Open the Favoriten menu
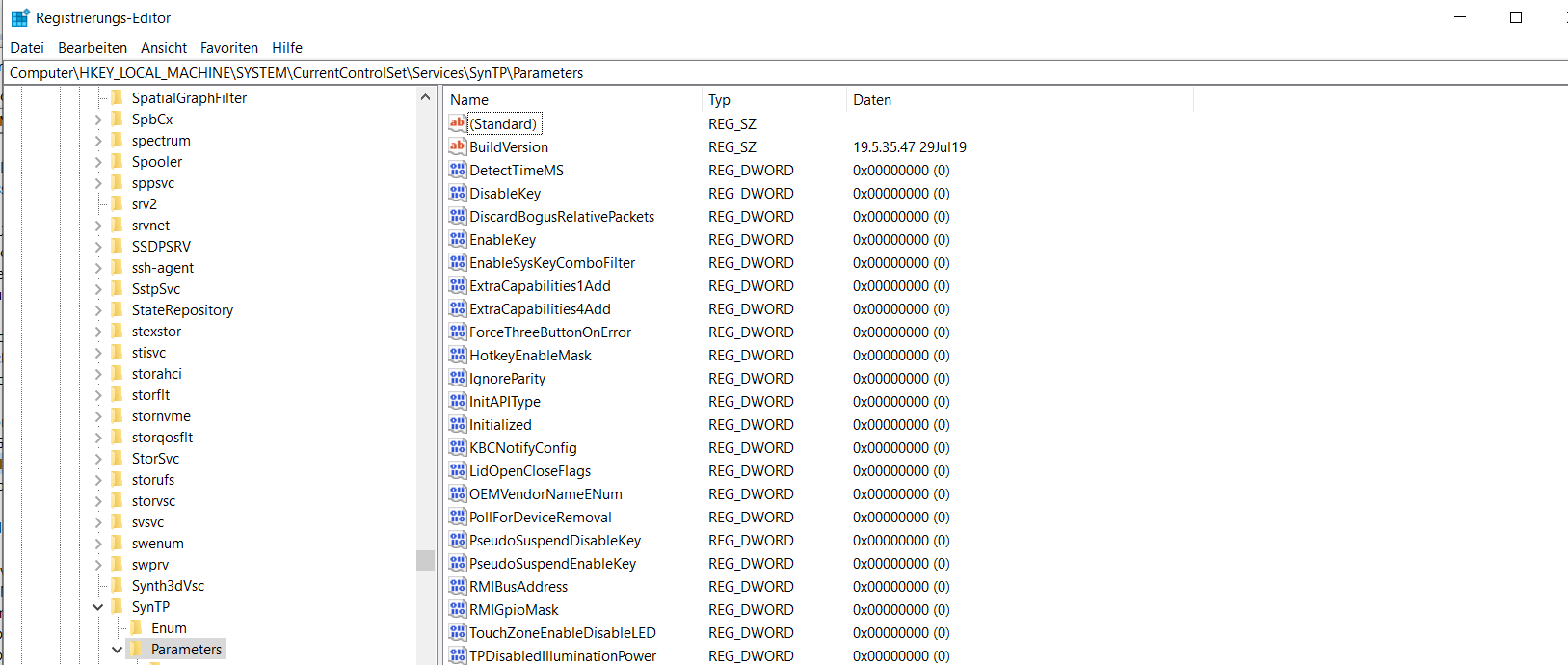 pos(229,48)
